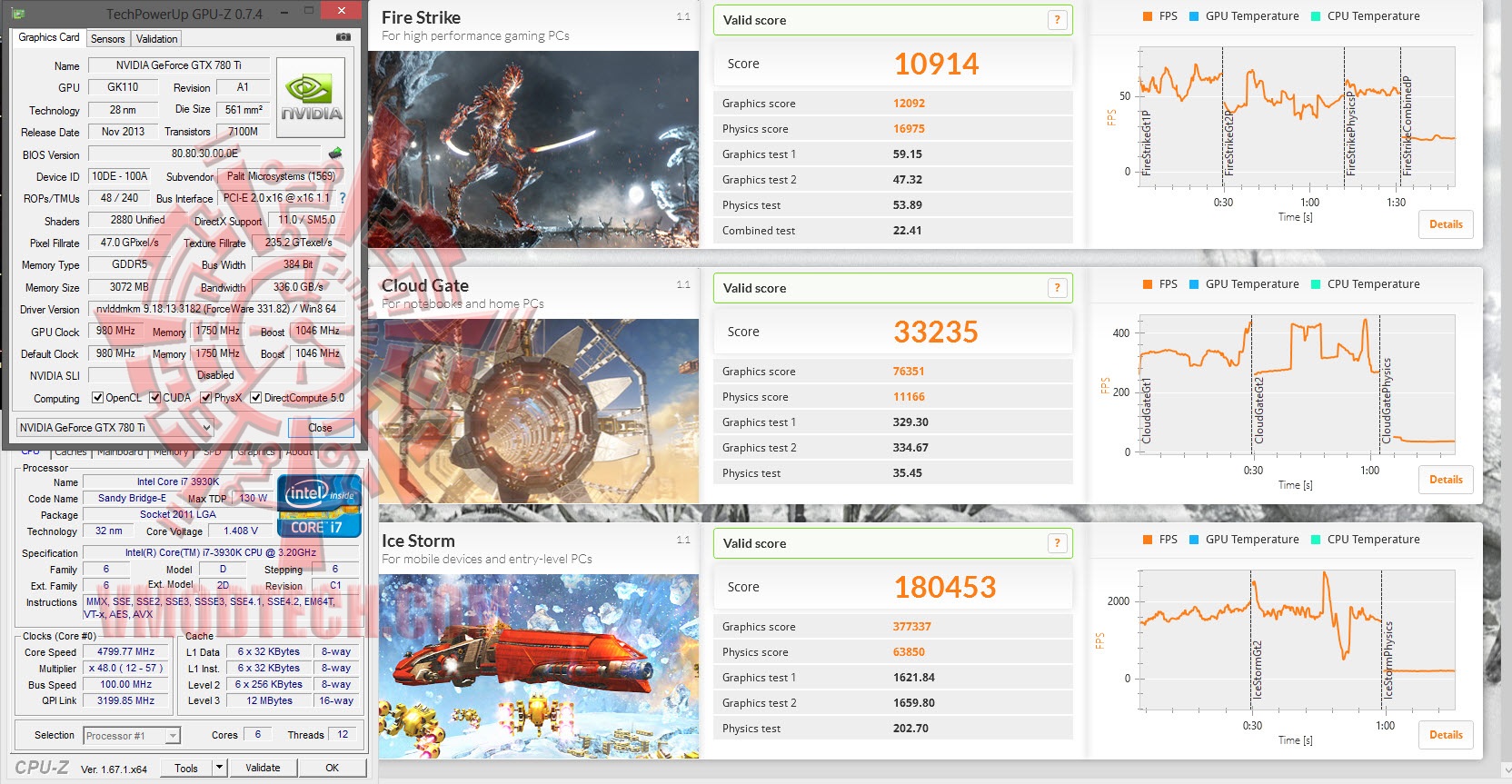Open the NVIDIA GeForce GTX 780 Ti dropdown
1512x784 pixels.
pyautogui.click(x=114, y=428)
